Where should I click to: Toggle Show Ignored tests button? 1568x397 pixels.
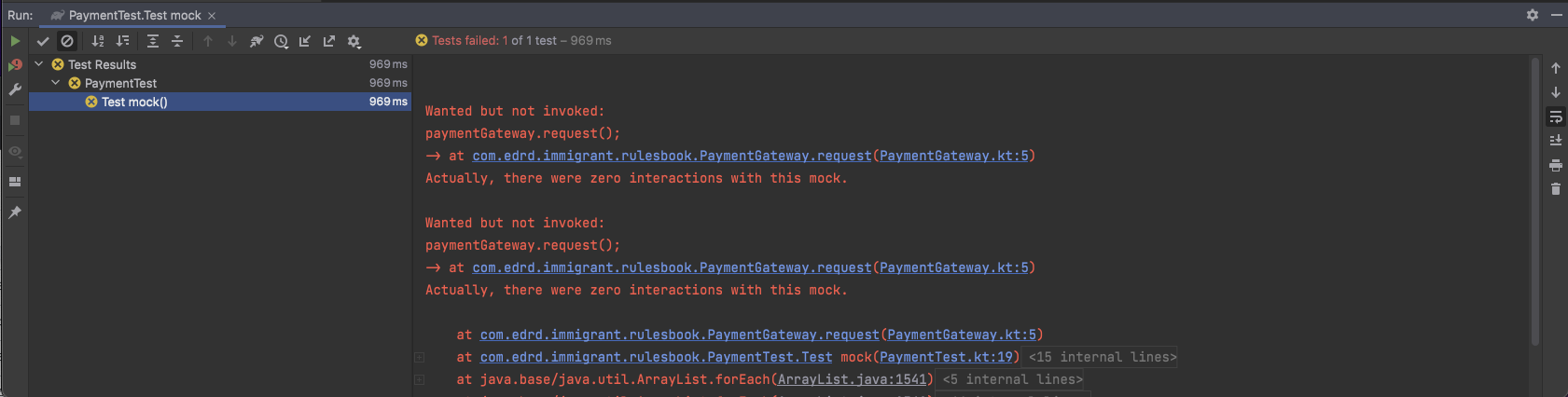click(67, 41)
